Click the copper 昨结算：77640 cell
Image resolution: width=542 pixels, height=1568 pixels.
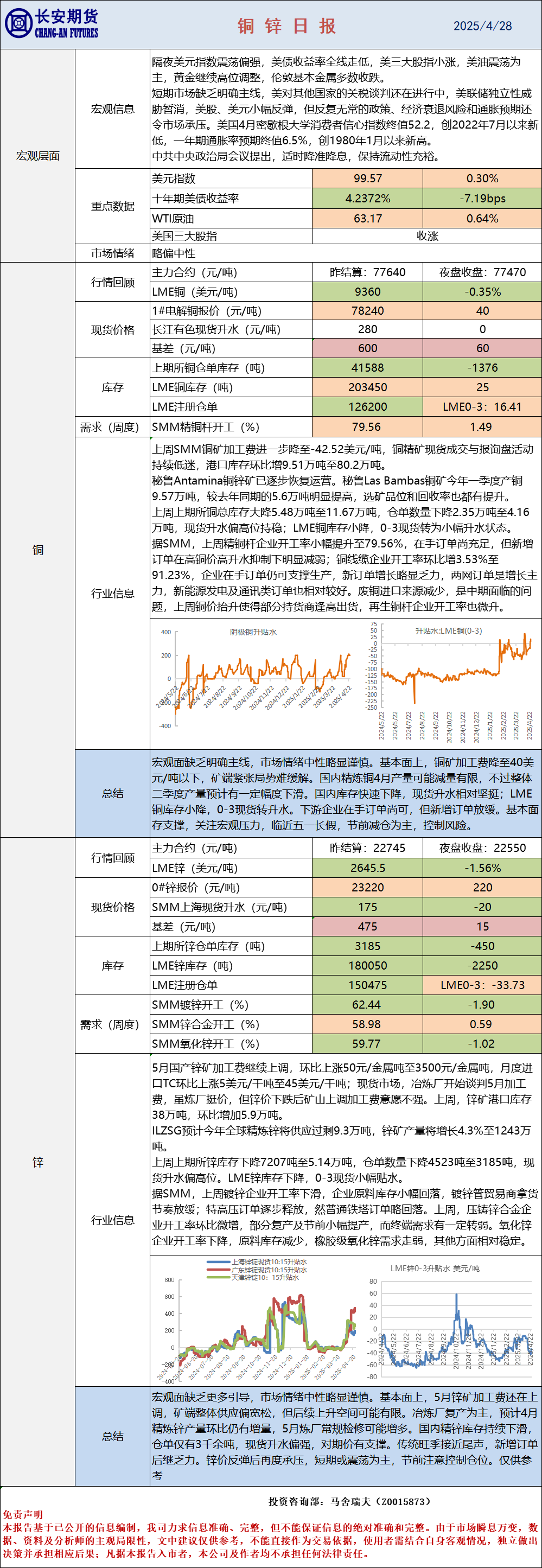point(368,272)
